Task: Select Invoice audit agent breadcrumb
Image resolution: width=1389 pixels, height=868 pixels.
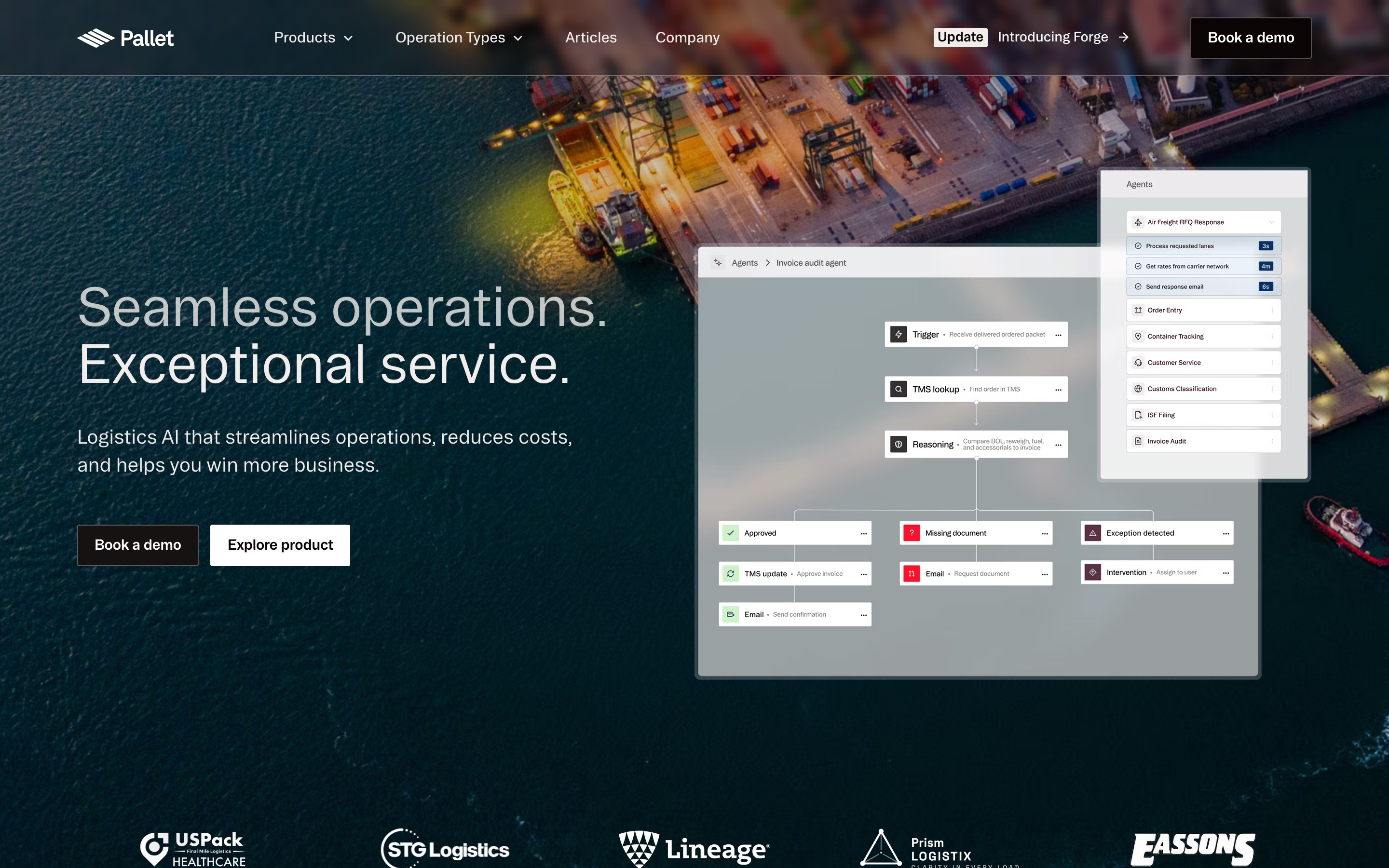Action: 811,263
